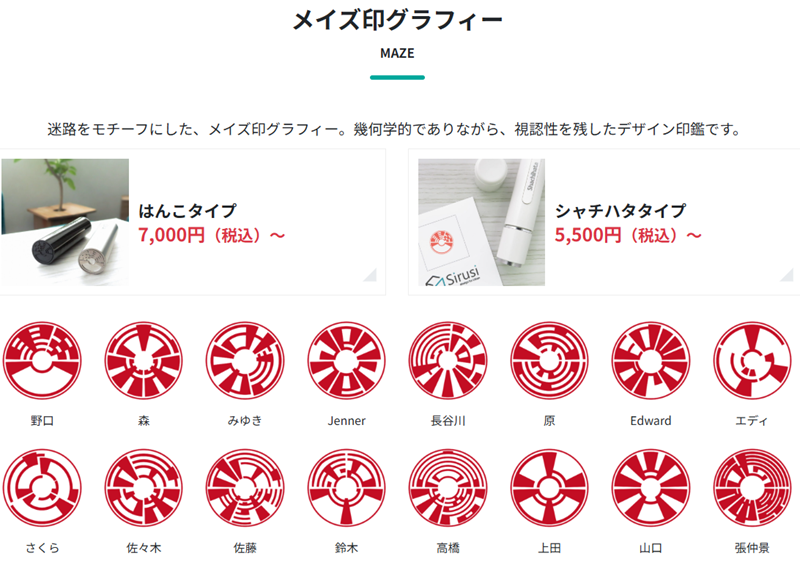Select the 鈴木 stamp design
This screenshot has width=800, height=561.
coord(346,488)
